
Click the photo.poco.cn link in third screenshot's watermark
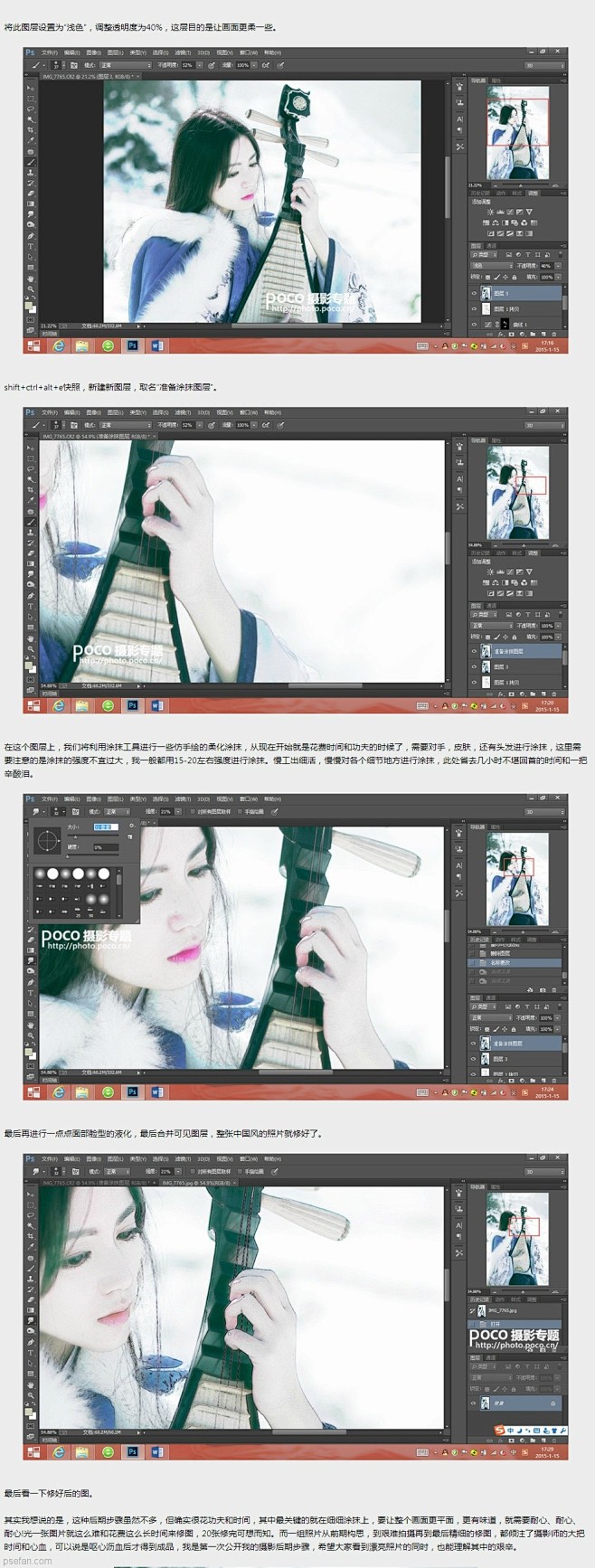point(86,946)
